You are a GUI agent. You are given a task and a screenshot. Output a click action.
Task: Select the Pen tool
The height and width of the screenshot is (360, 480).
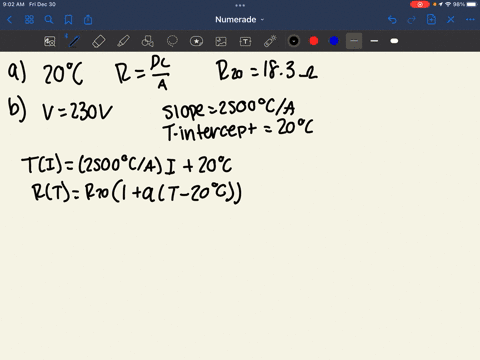[74, 41]
